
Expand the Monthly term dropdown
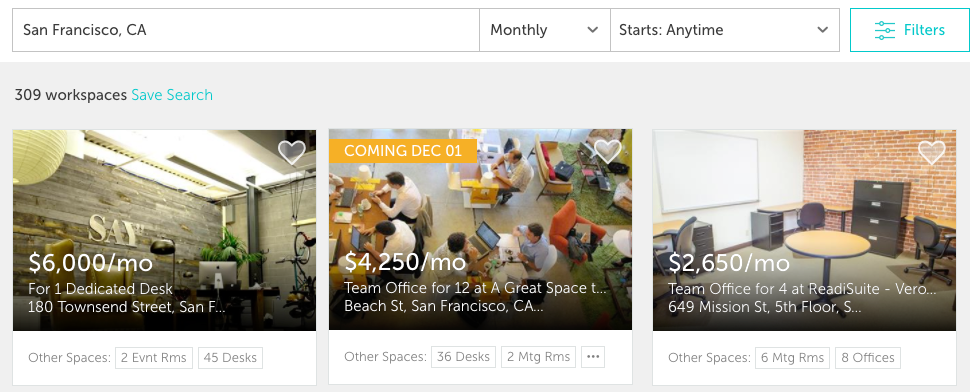(x=544, y=30)
